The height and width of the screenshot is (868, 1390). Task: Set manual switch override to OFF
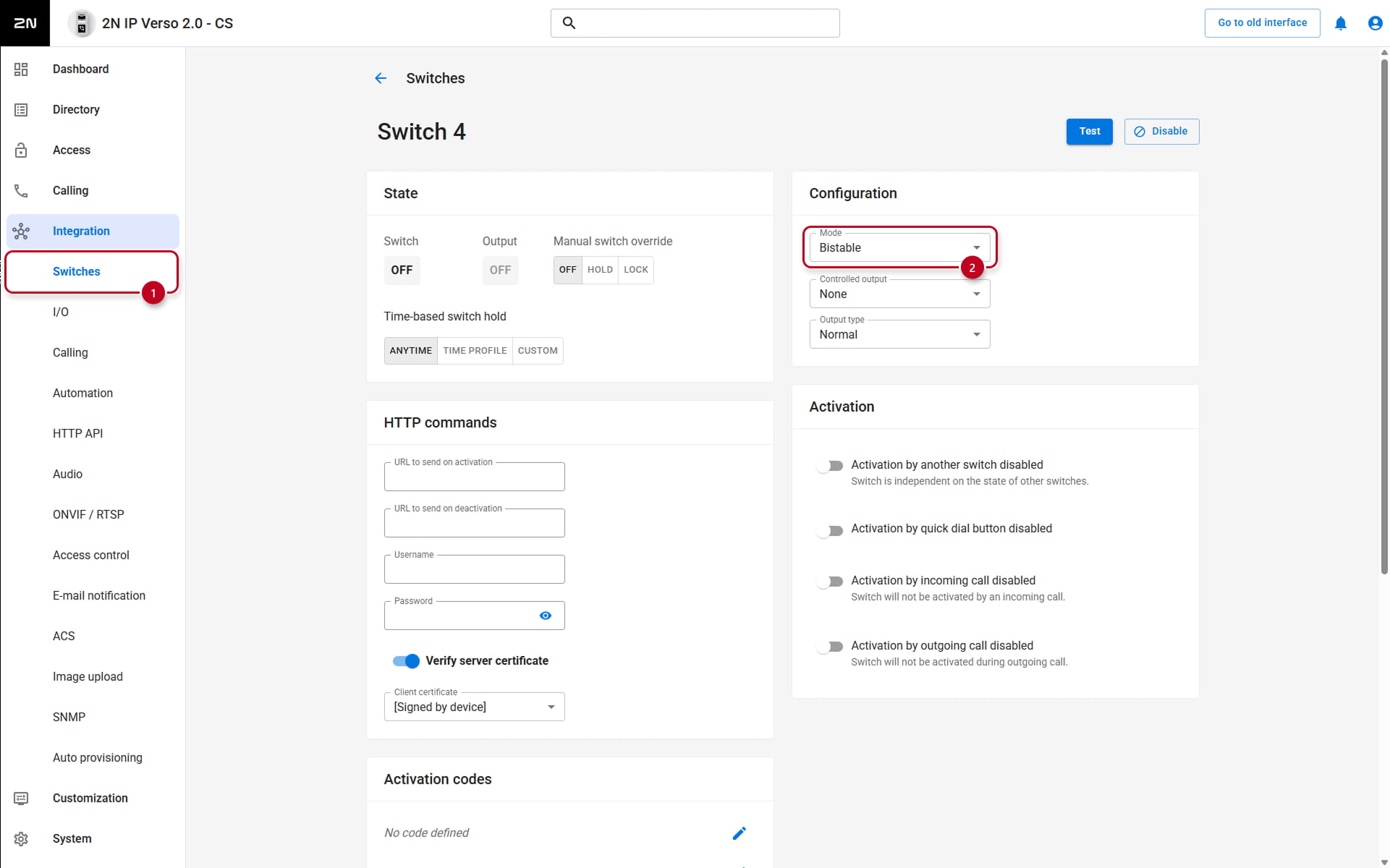[568, 270]
